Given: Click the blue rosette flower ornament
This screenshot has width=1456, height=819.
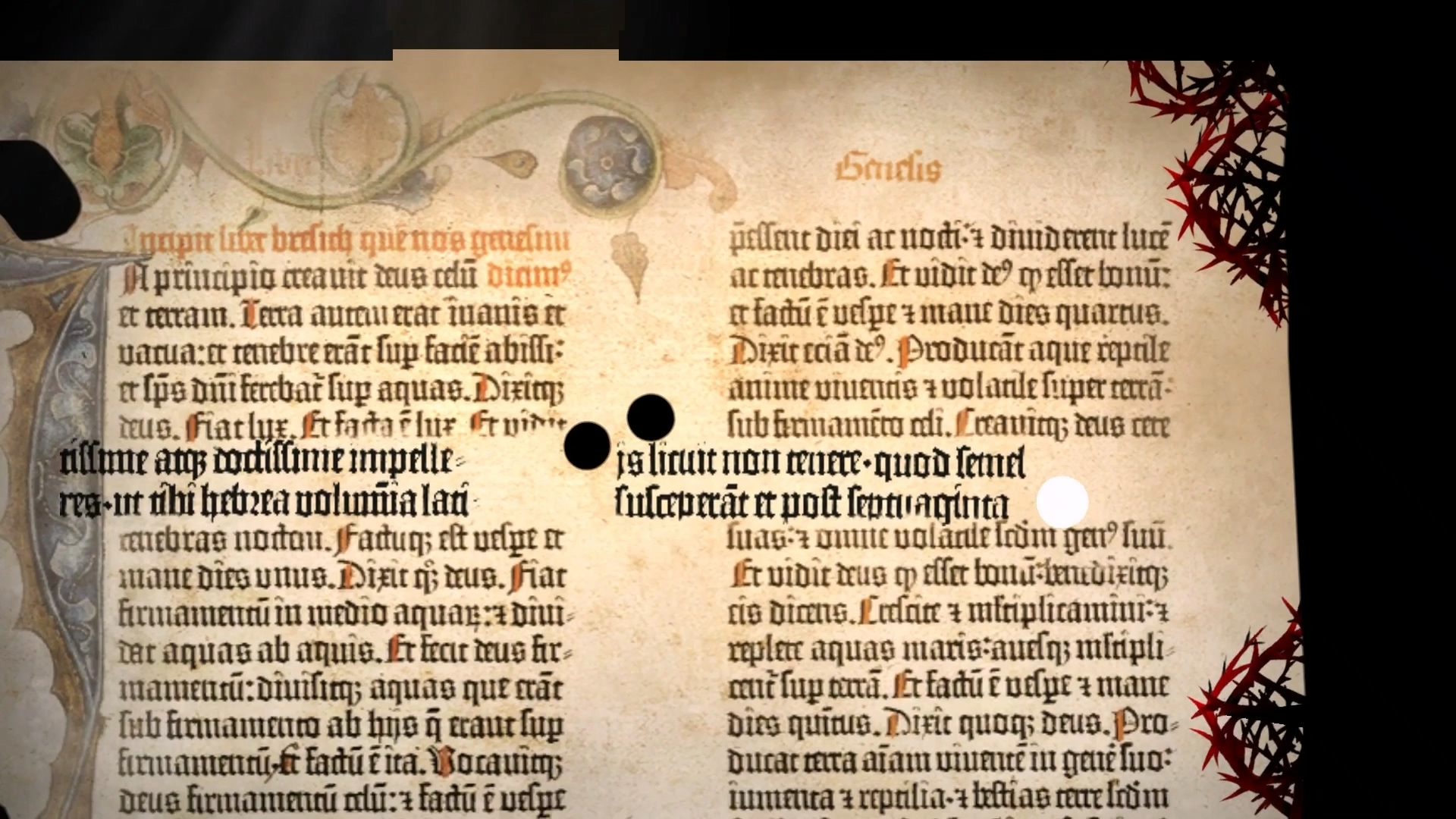Looking at the screenshot, I should (607, 162).
